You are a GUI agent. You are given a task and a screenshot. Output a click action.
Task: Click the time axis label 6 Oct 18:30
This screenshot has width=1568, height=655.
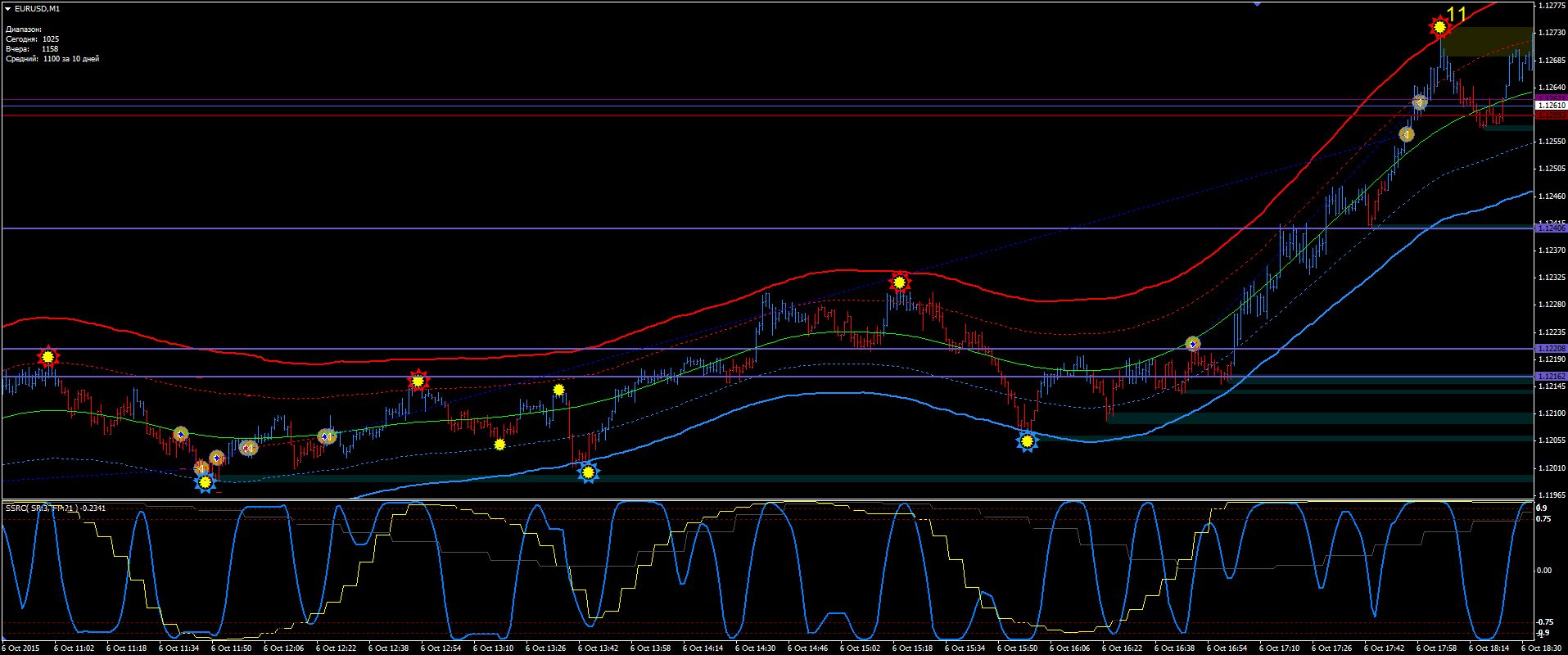pos(1541,648)
